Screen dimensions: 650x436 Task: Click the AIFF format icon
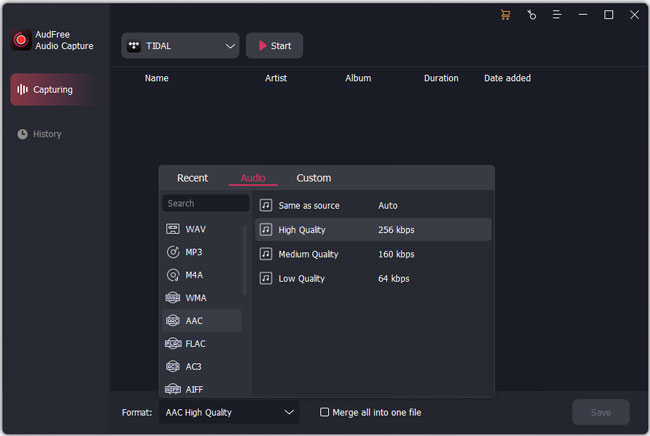tap(173, 389)
